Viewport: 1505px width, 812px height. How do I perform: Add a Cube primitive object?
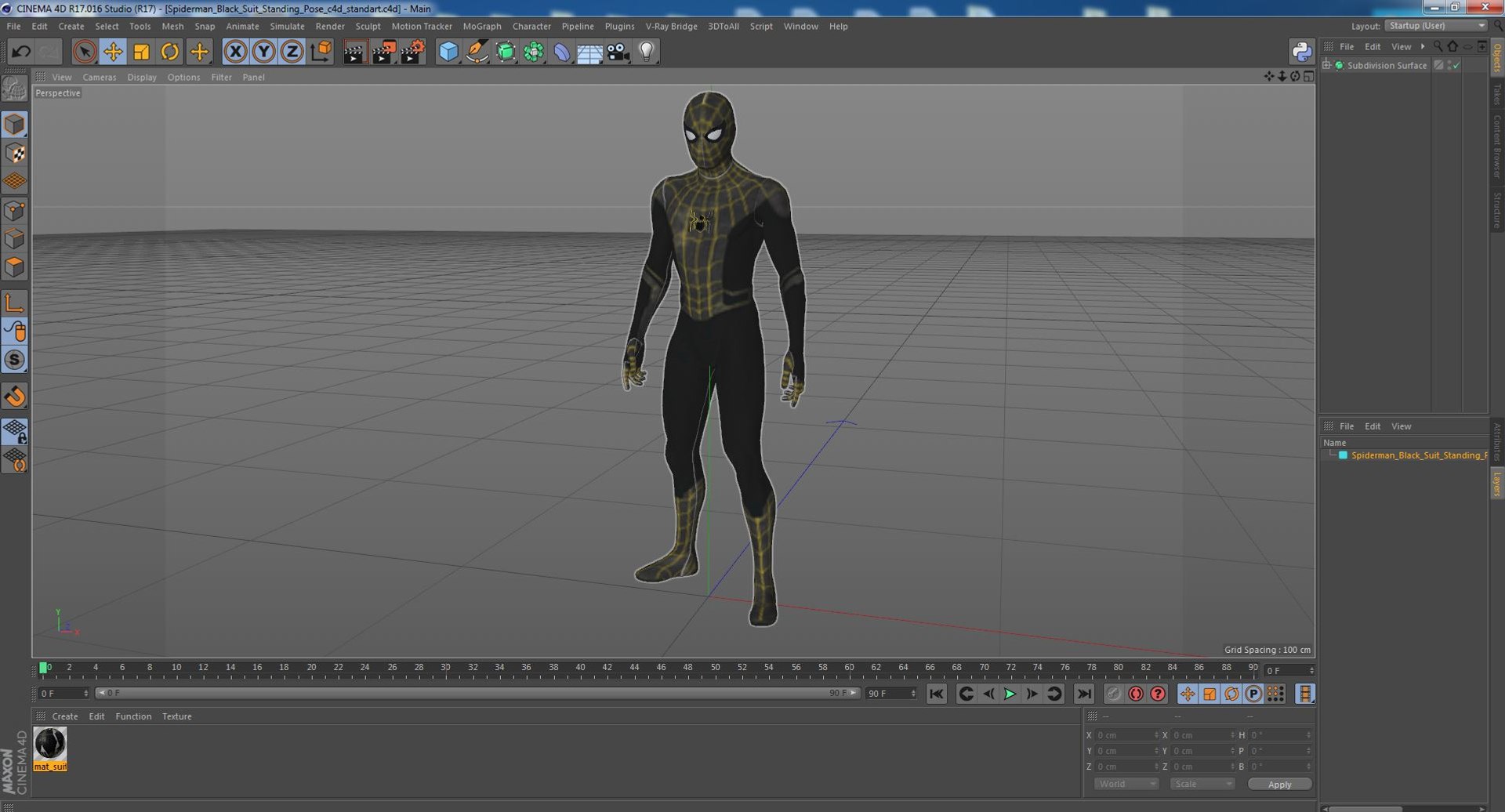click(x=448, y=53)
